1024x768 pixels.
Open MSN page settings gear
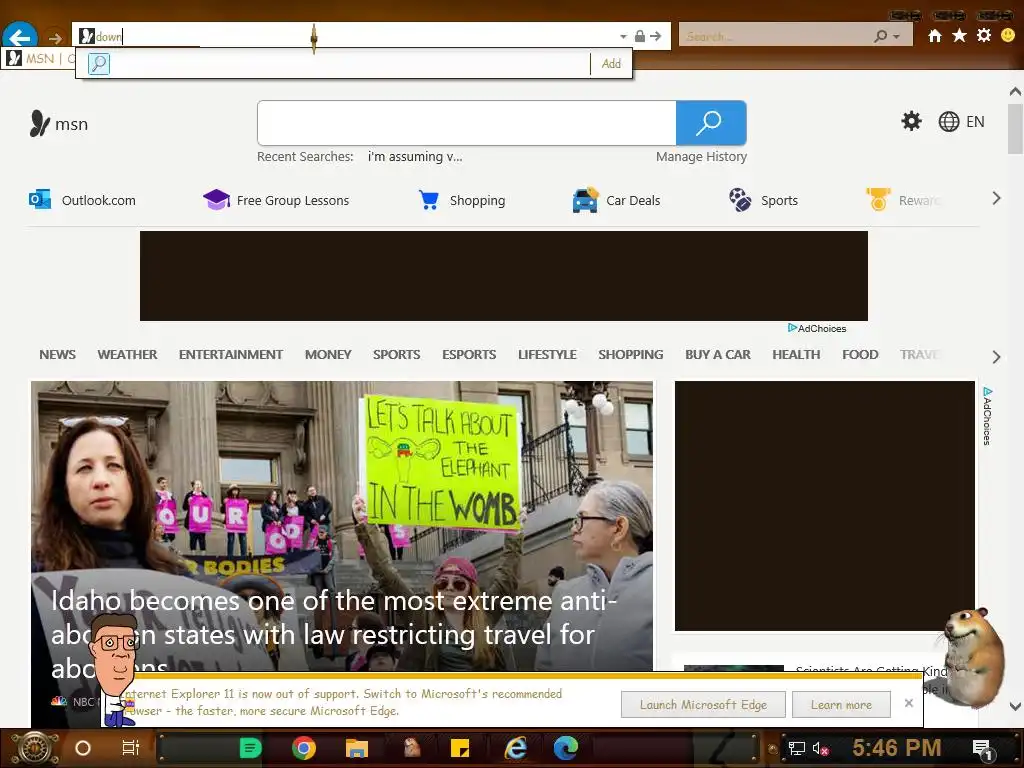(911, 121)
